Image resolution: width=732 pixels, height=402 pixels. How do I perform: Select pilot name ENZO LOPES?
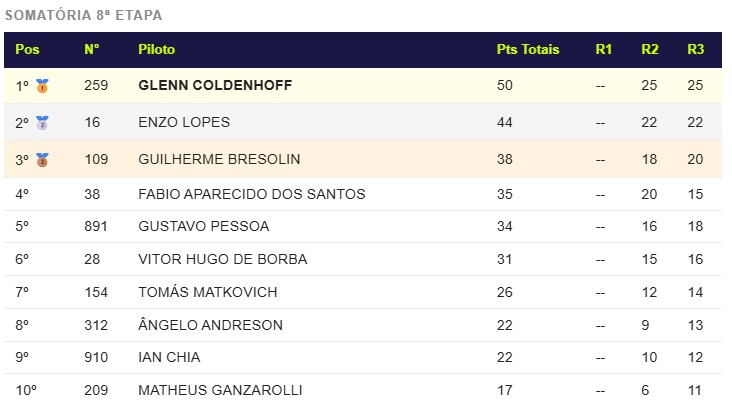click(x=184, y=122)
